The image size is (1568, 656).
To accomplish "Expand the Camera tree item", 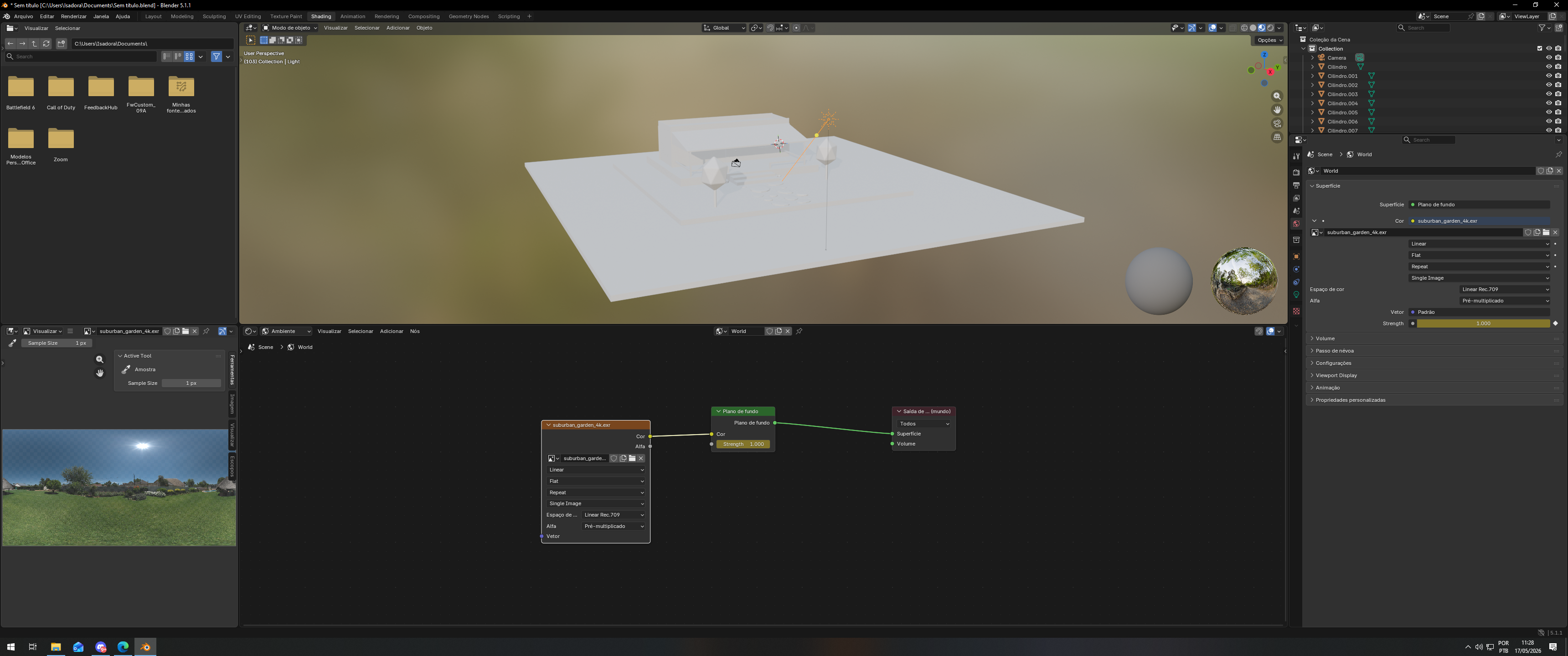I will (1312, 58).
